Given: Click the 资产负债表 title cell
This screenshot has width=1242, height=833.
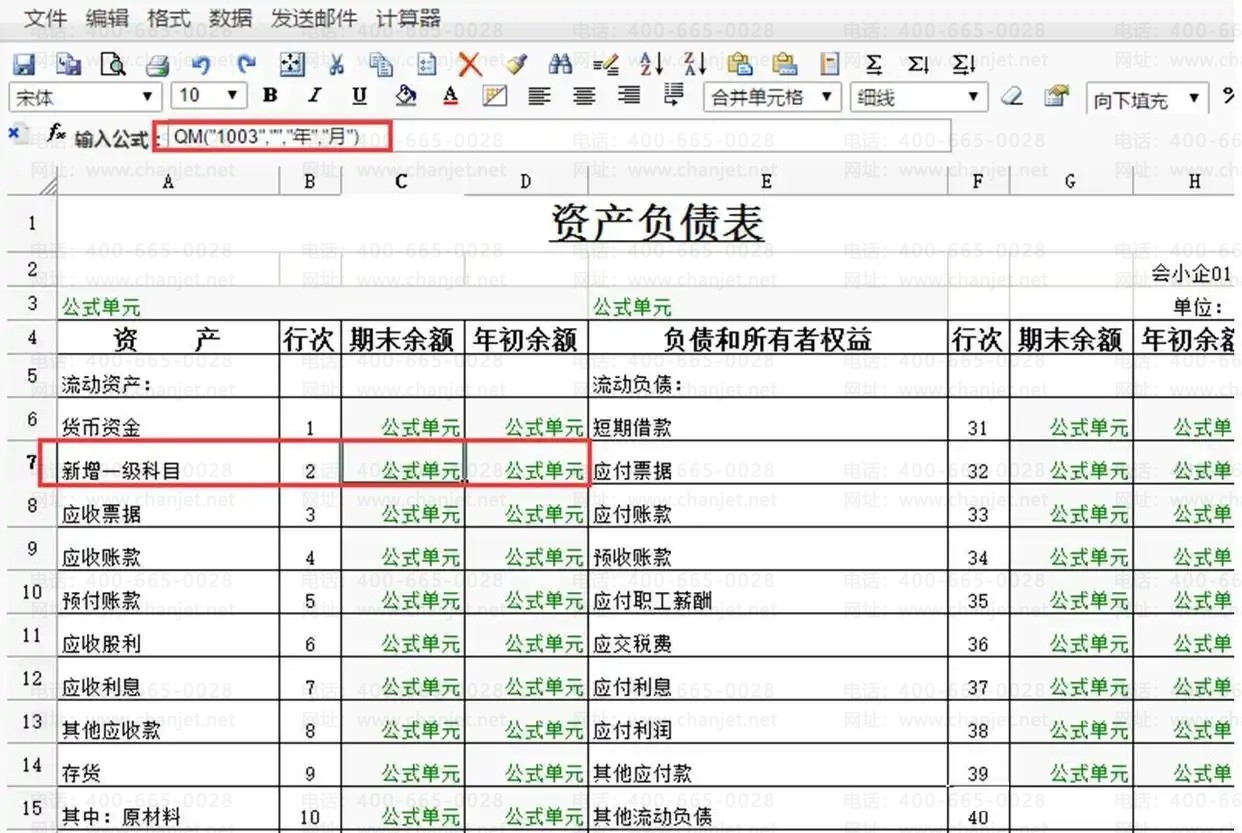Looking at the screenshot, I should pyautogui.click(x=657, y=222).
